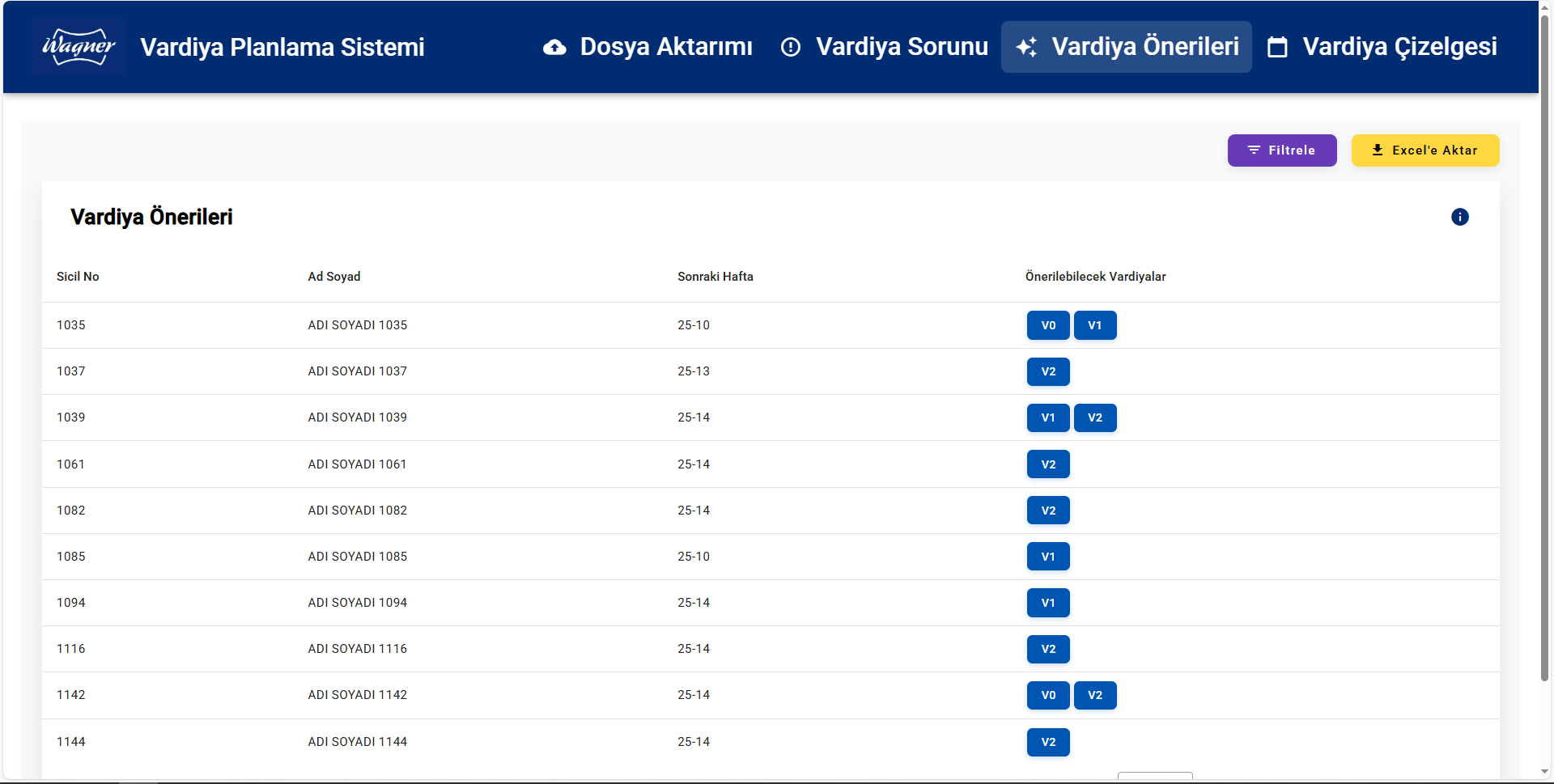Click the sparkle icon for Vardiya Önerileri
This screenshot has height=784, width=1554.
[1026, 47]
